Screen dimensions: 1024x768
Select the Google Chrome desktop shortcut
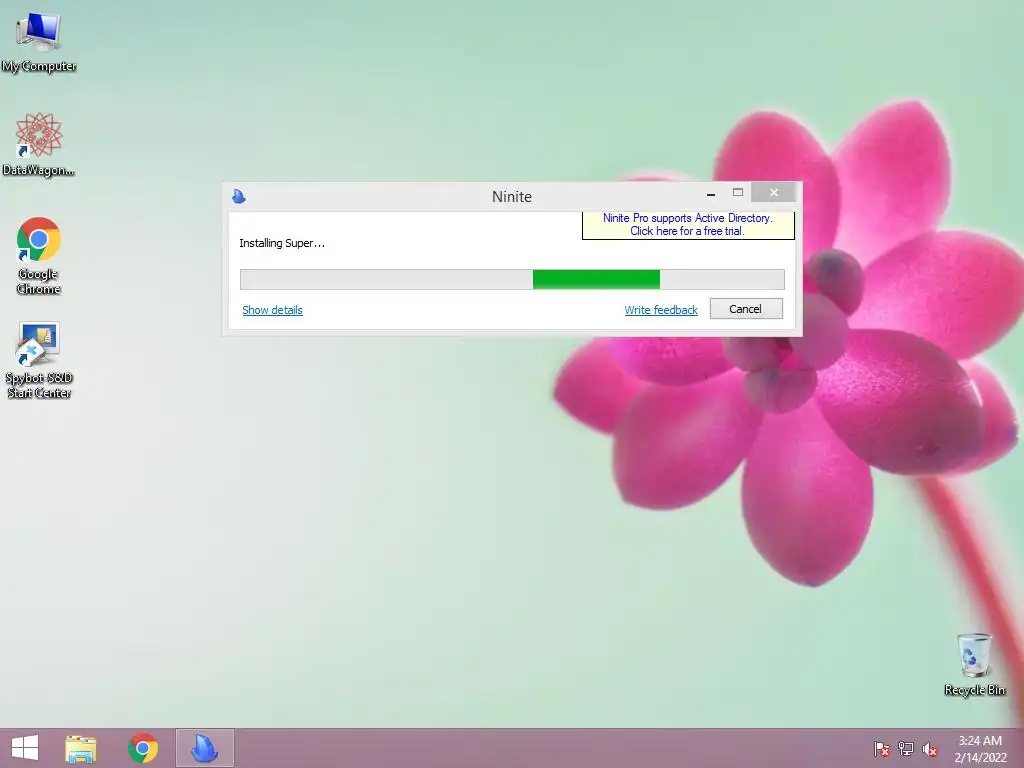click(39, 255)
